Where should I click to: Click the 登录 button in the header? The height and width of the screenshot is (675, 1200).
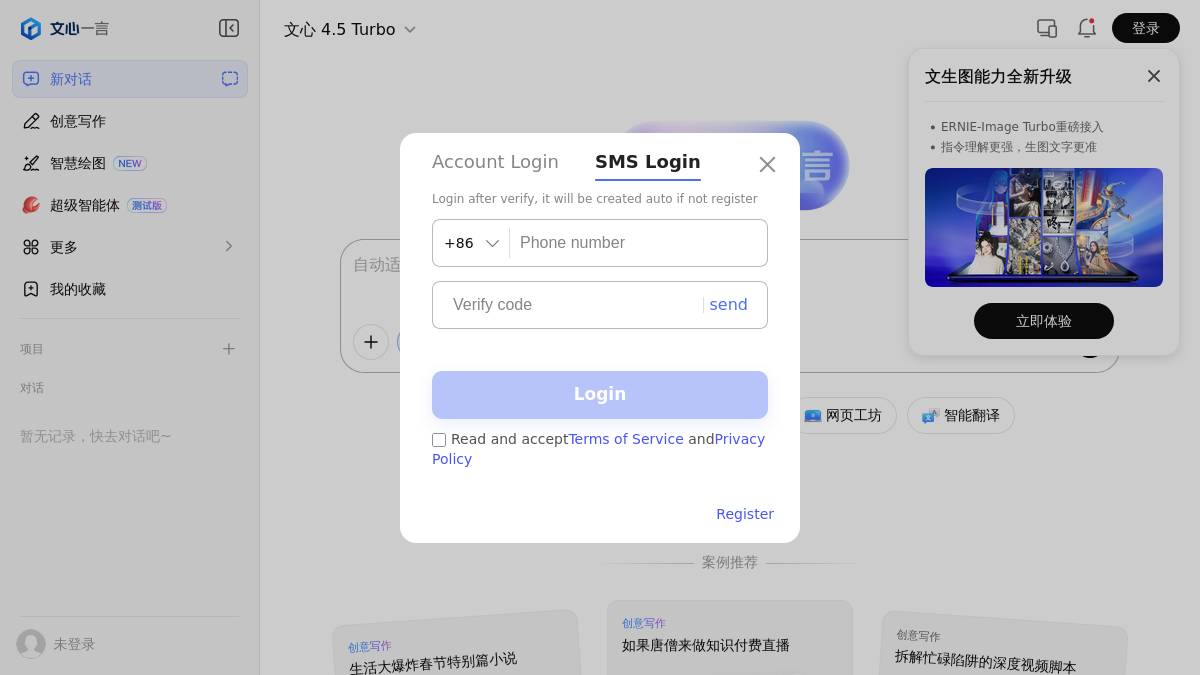[1146, 28]
